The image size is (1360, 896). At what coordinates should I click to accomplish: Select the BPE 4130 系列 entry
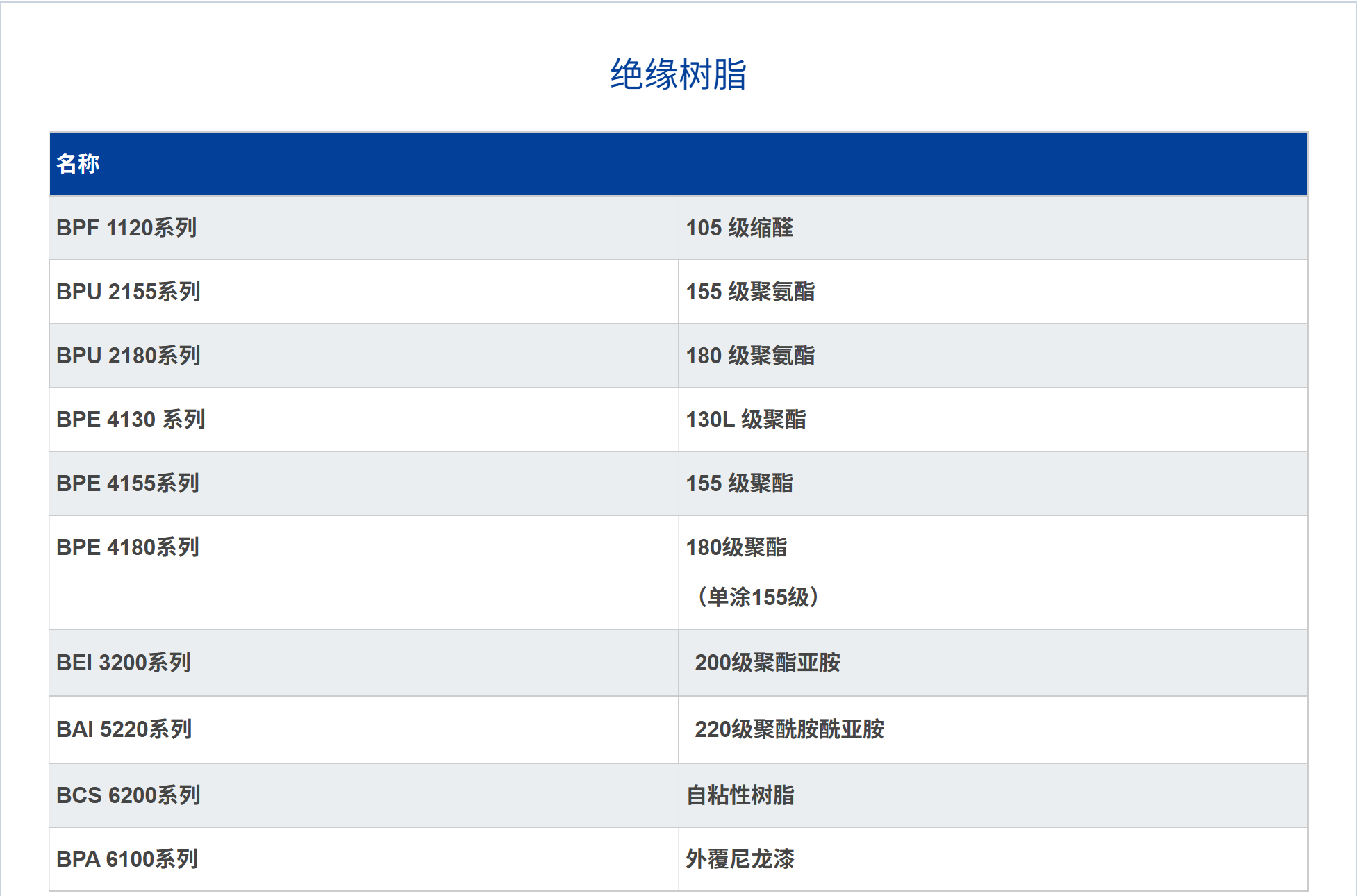coord(131,420)
